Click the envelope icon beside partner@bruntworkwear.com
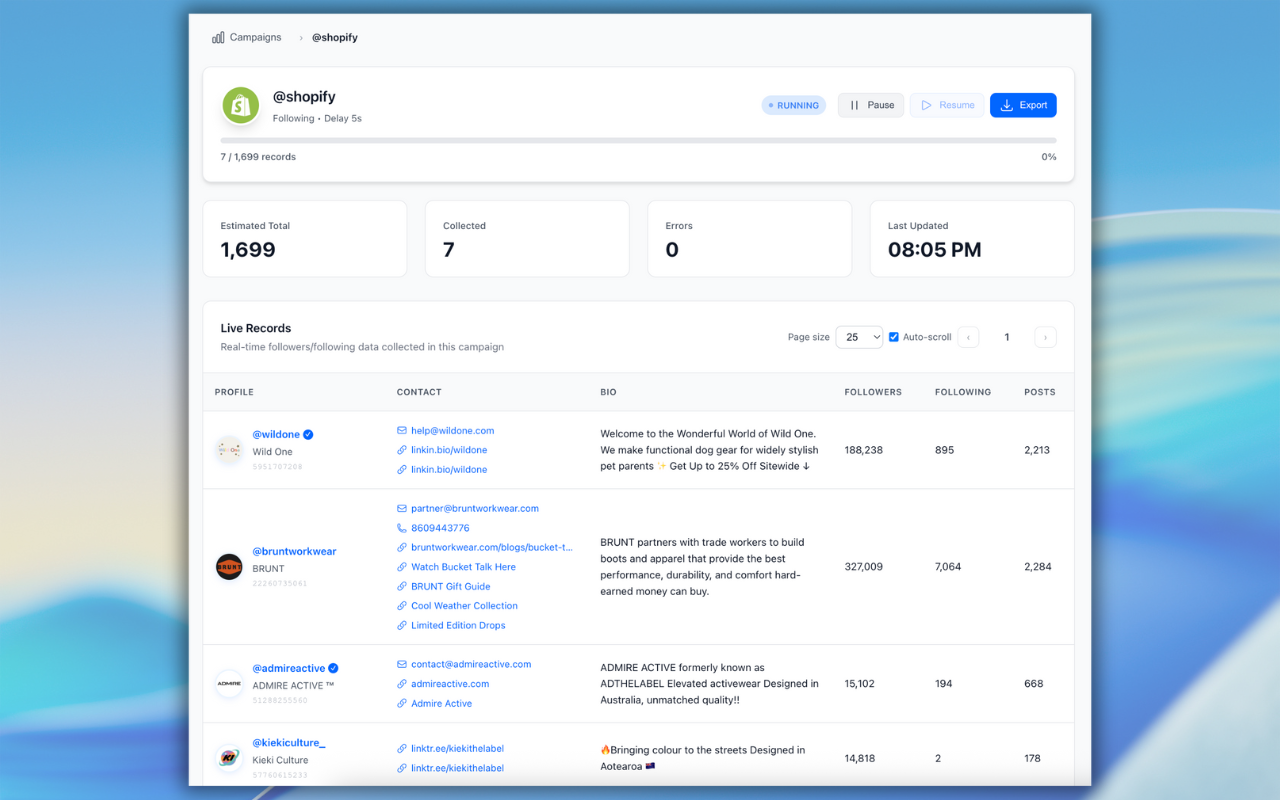The height and width of the screenshot is (800, 1280). [402, 509]
